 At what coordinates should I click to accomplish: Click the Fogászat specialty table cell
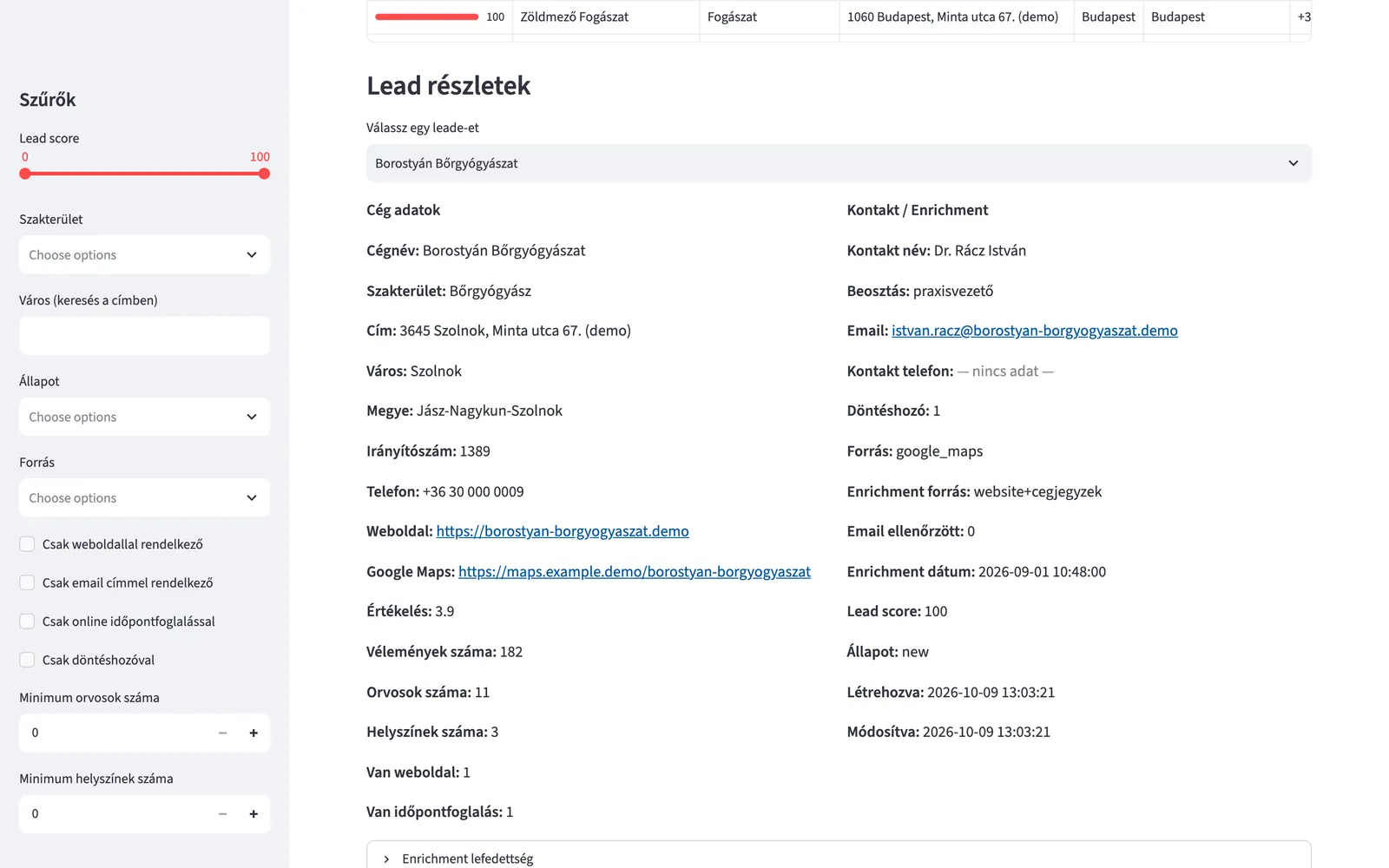(x=769, y=17)
